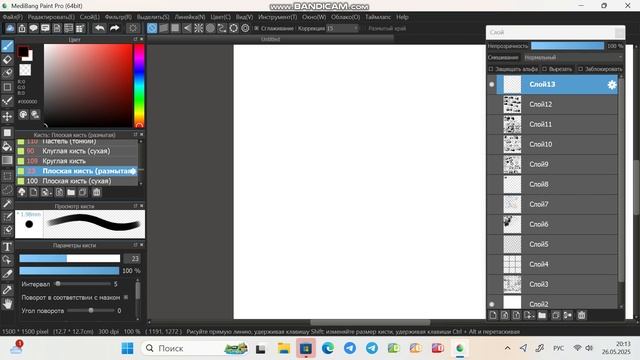Select the Magic Wand tool
This screenshot has height=360, width=640.
(7, 203)
